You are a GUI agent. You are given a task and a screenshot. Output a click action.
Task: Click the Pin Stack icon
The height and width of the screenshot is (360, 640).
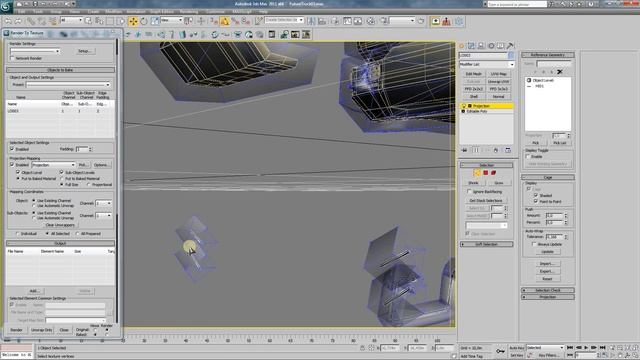point(464,150)
